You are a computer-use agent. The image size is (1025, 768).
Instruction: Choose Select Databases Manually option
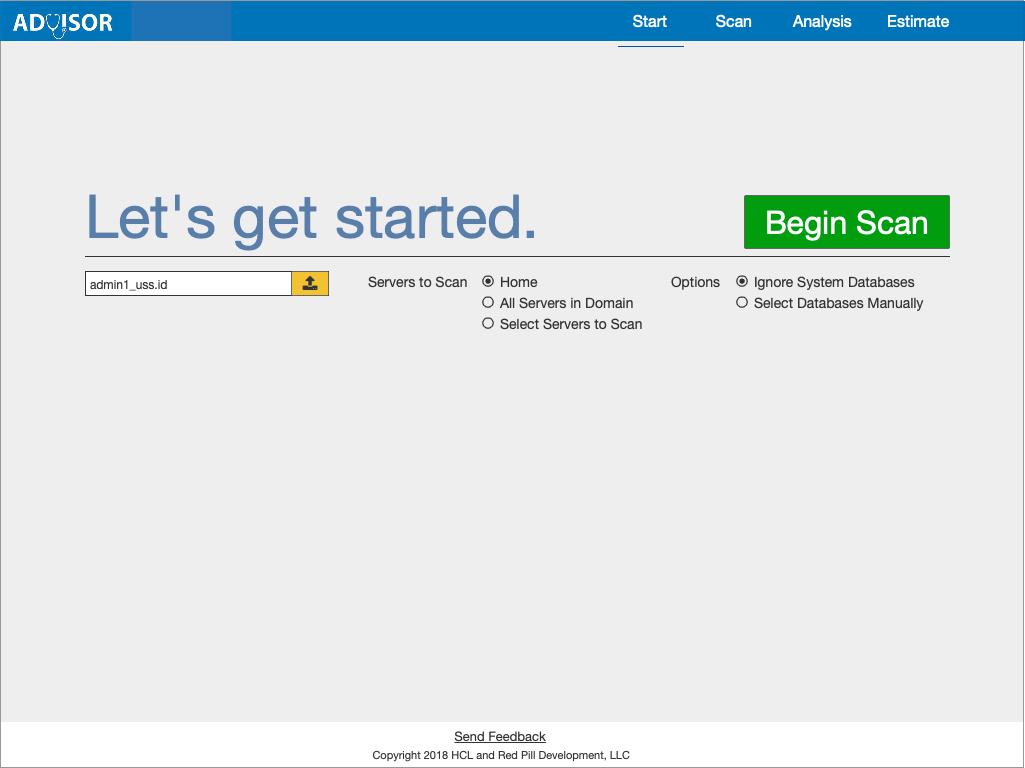point(742,303)
